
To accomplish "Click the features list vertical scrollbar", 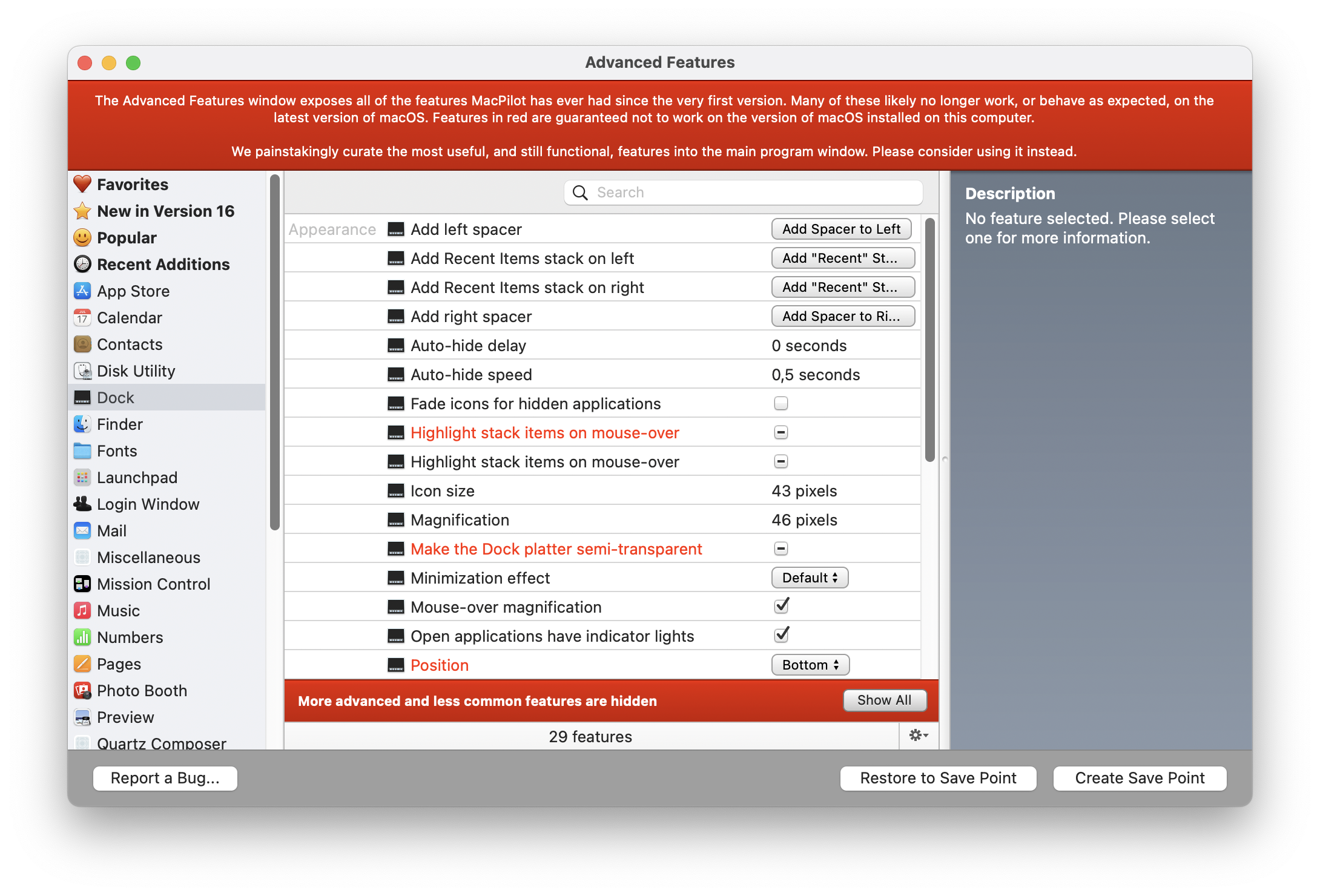I will (930, 339).
